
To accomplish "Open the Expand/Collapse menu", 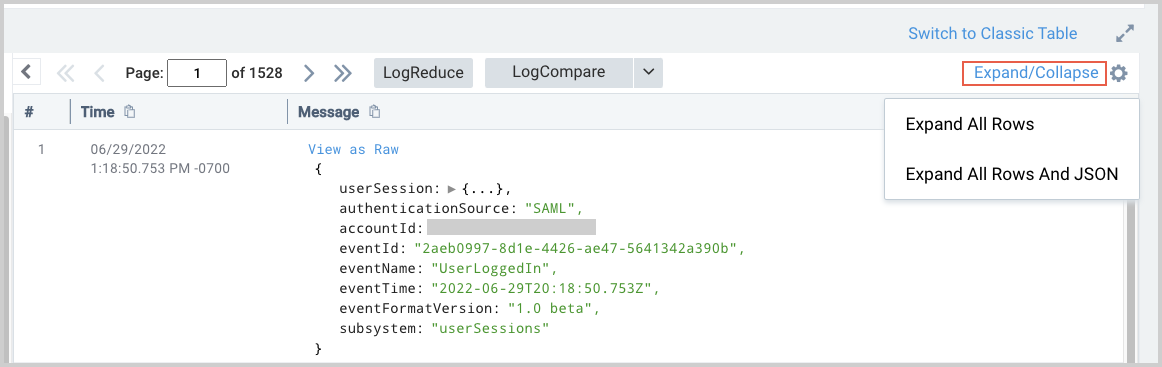I will pos(1035,73).
